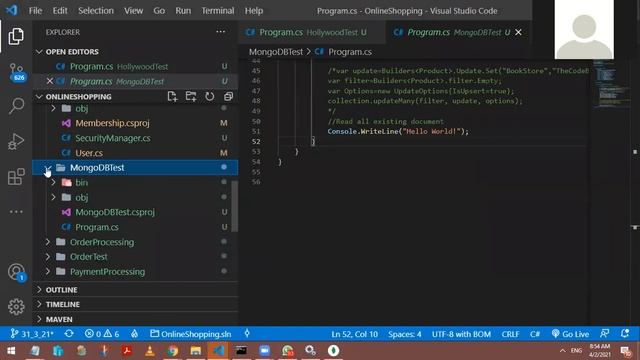Expand the OrderProcessing folder
640x360 pixels.
pyautogui.click(x=48, y=242)
